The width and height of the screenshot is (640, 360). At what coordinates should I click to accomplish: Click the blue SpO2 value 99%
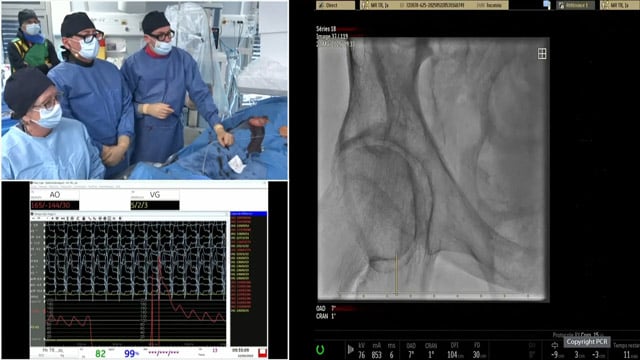[131, 353]
